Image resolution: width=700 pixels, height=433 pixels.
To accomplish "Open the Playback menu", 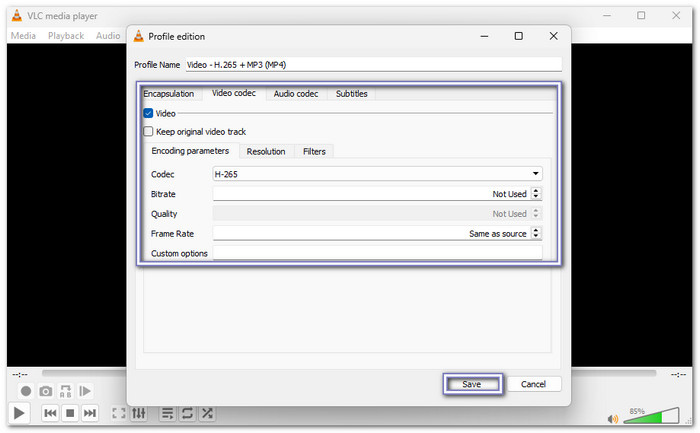I will pyautogui.click(x=66, y=36).
